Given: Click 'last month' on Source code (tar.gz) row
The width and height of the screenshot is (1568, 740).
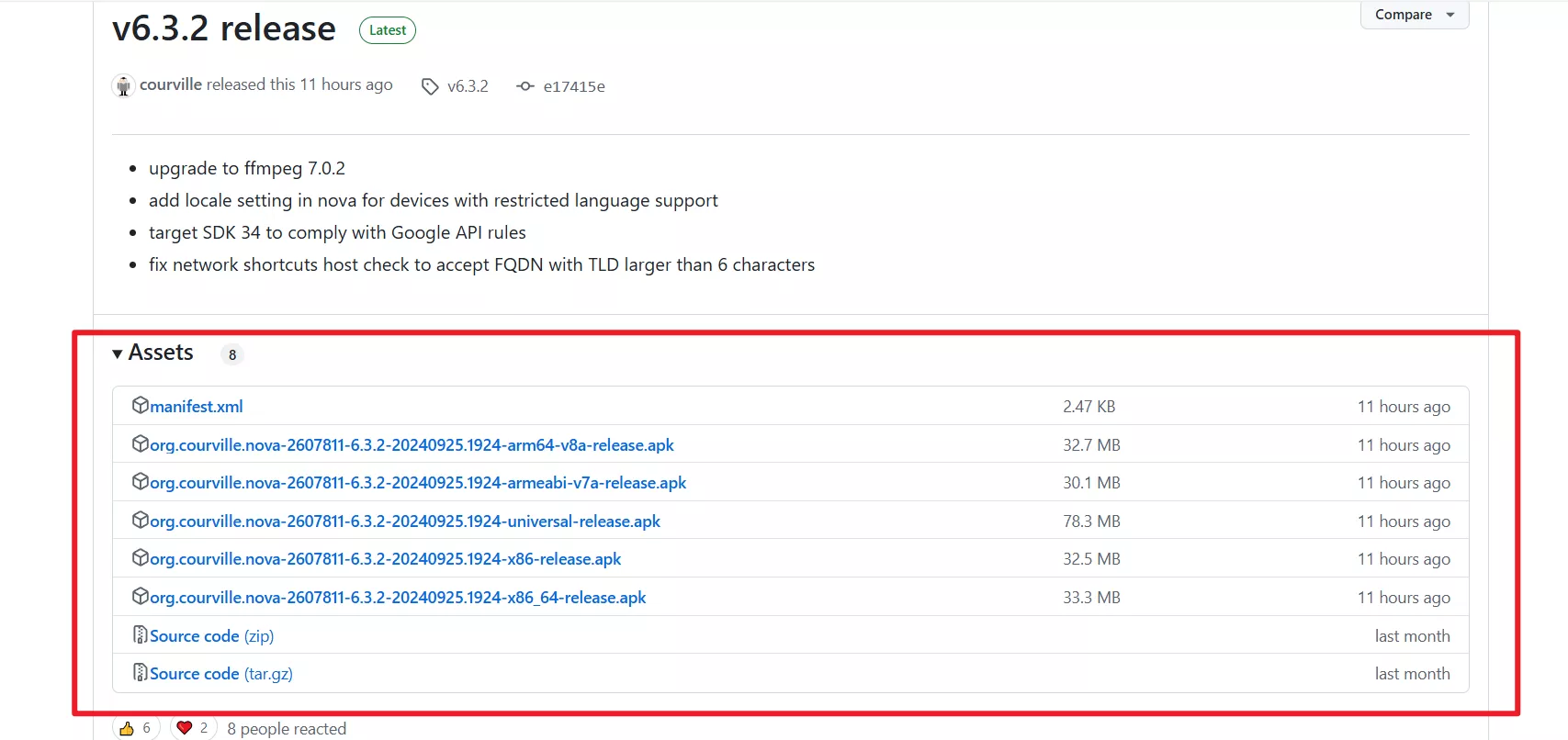Looking at the screenshot, I should click(1413, 673).
